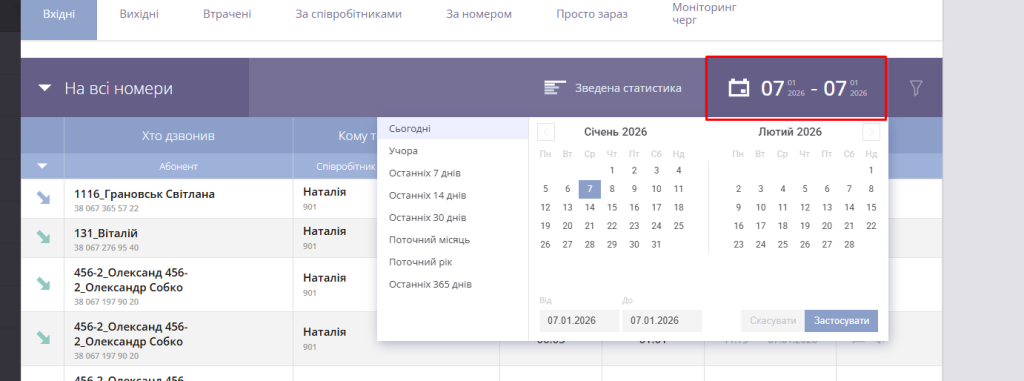
Task: Click the Від date input field
Action: pyautogui.click(x=579, y=321)
